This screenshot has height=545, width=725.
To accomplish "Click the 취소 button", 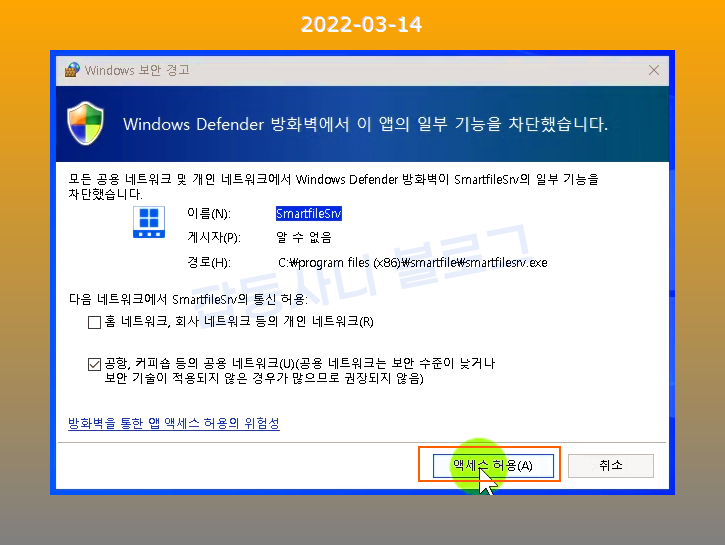I will pyautogui.click(x=610, y=465).
